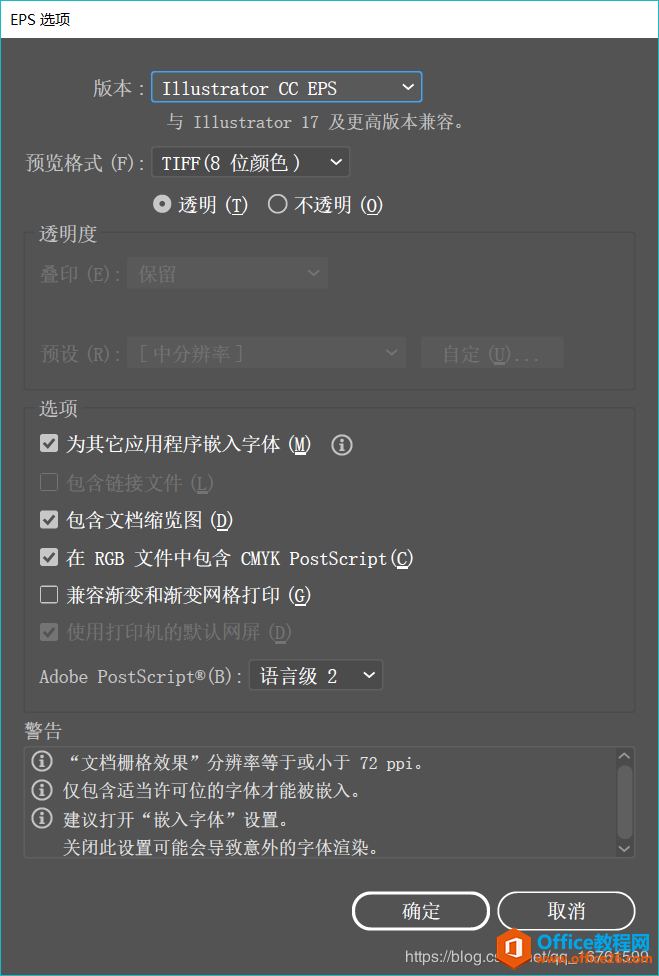This screenshot has height=976, width=659.
Task: Open Adobe PostScript 语言级 2 dropdown
Action: (x=315, y=676)
